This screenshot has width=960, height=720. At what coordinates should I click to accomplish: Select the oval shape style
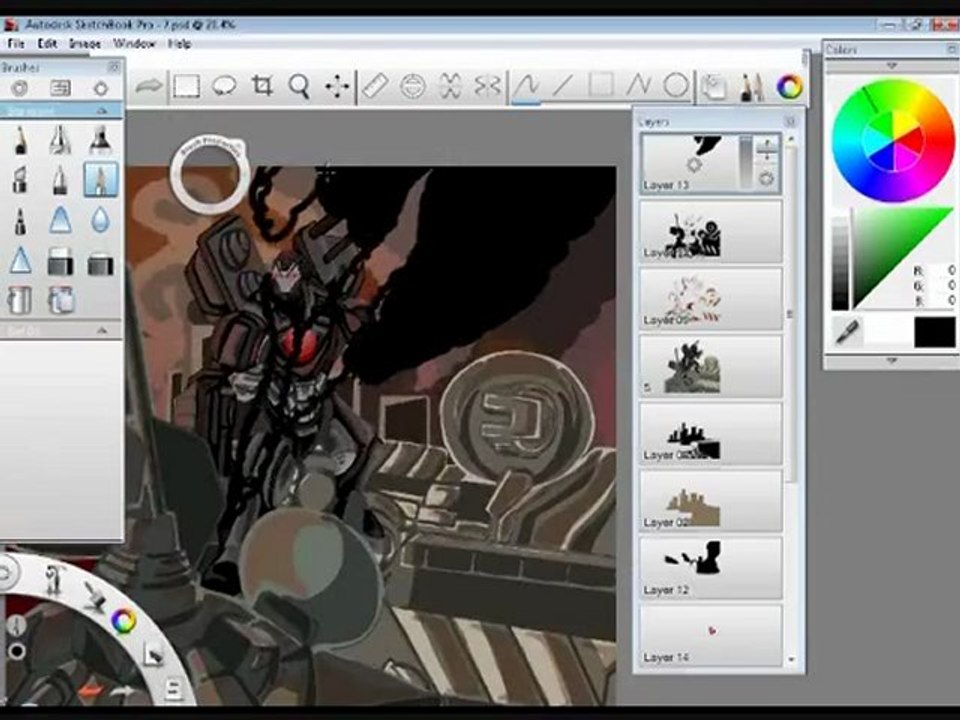coord(676,86)
